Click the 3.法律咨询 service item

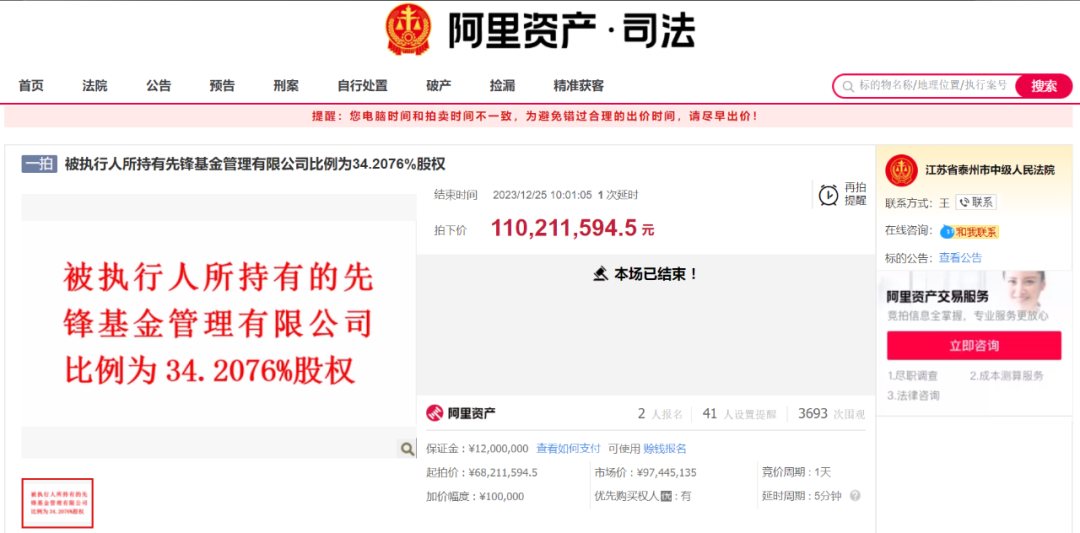point(912,396)
